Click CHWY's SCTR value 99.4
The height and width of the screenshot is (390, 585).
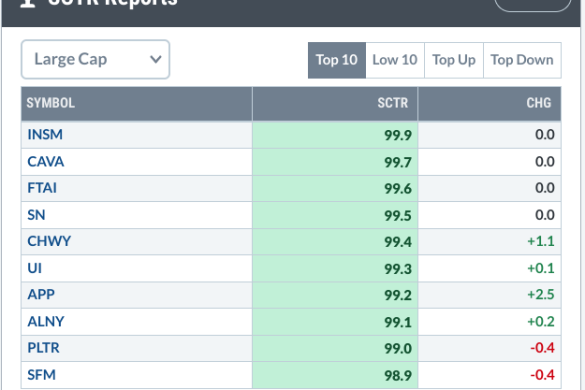[398, 242]
